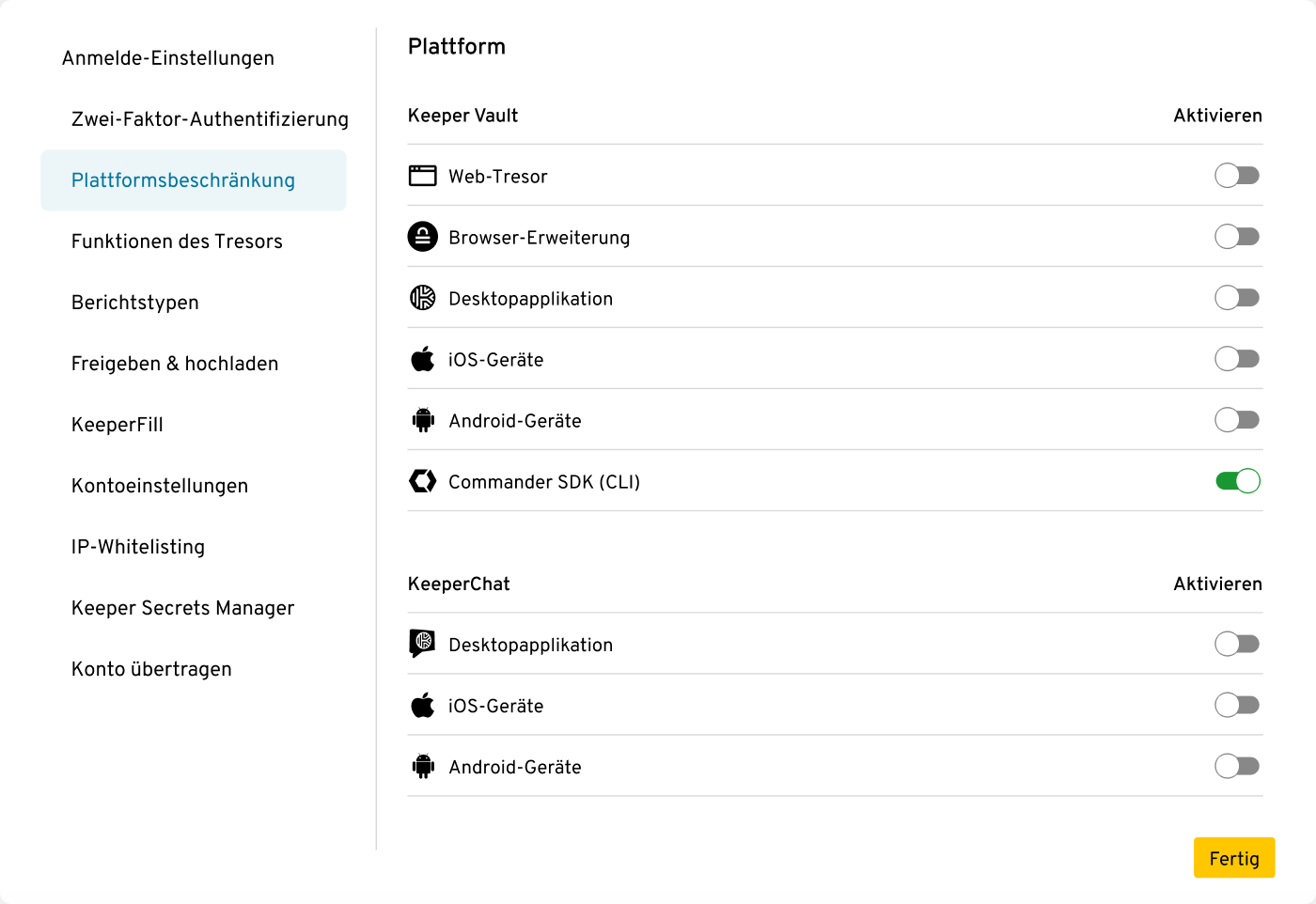Select Berichtstypen menu entry
The image size is (1316, 904).
click(135, 303)
